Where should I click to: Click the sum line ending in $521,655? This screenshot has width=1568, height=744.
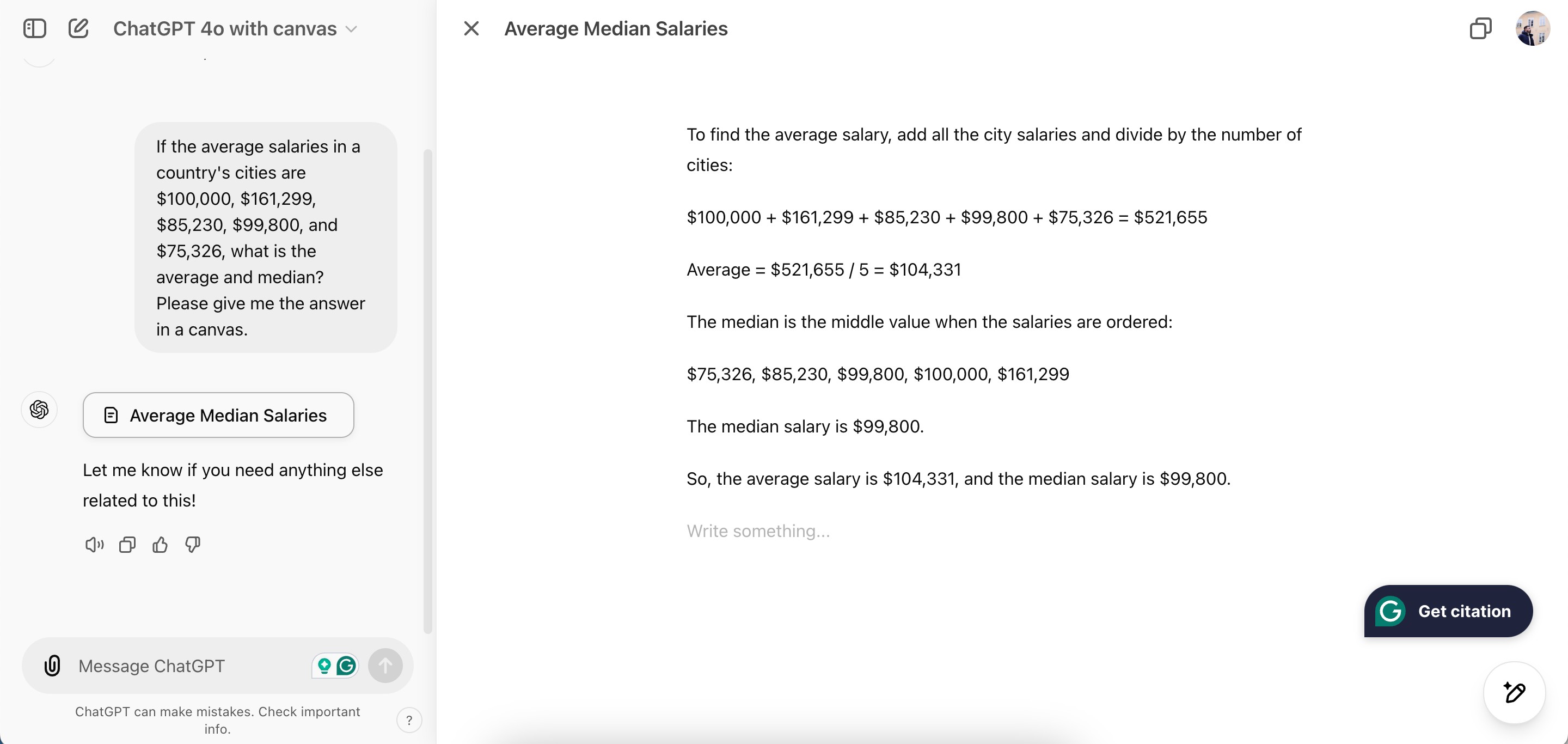(x=947, y=217)
